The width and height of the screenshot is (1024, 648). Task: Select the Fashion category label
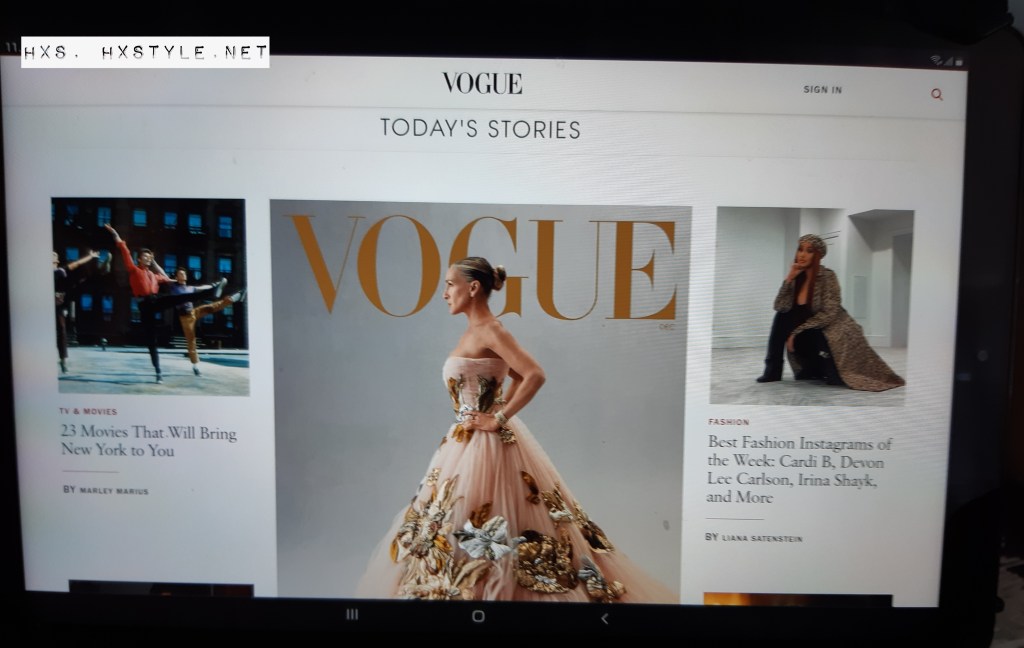(x=728, y=422)
